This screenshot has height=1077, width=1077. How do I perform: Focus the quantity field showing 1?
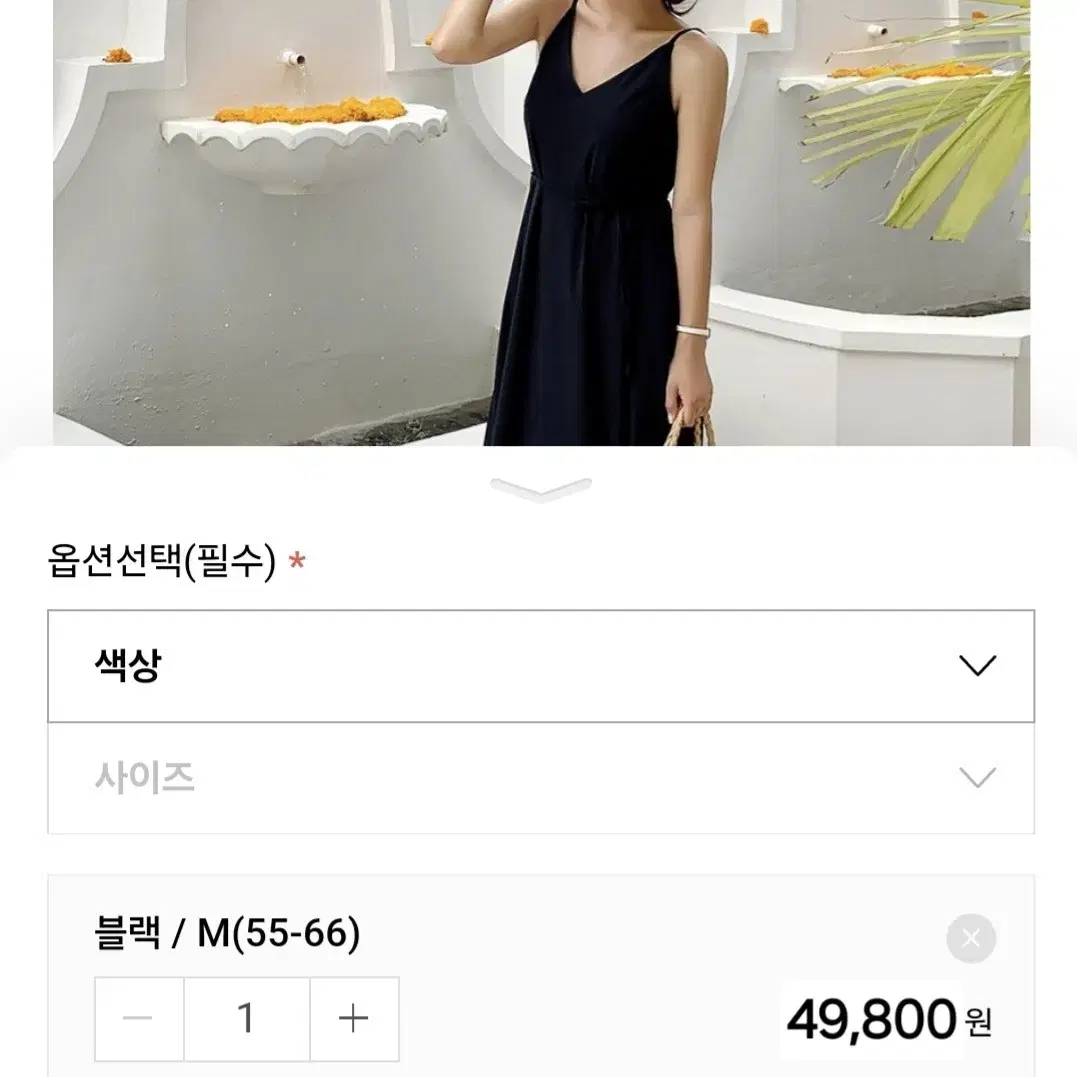tap(247, 1019)
